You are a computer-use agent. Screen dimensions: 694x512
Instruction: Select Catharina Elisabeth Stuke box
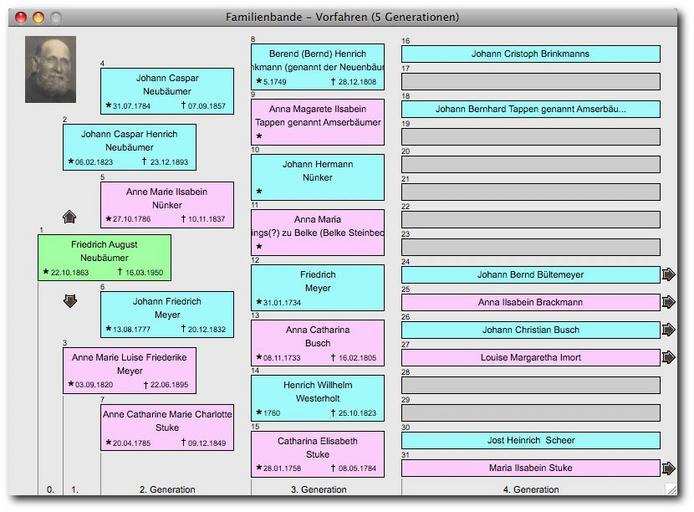point(318,454)
